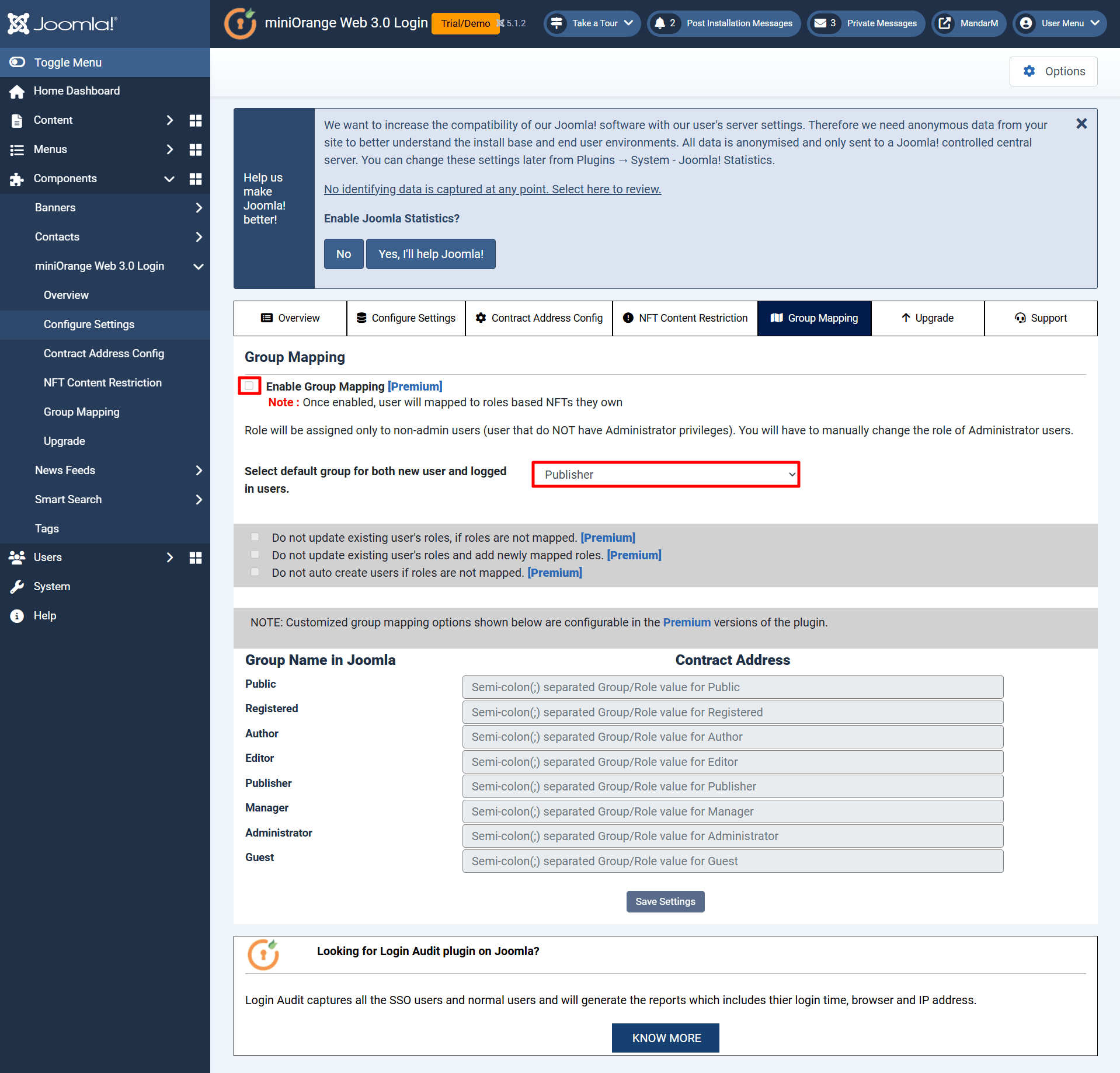Screen dimensions: 1120x1073
Task: Click the Trial/Demo badge
Action: tap(465, 23)
